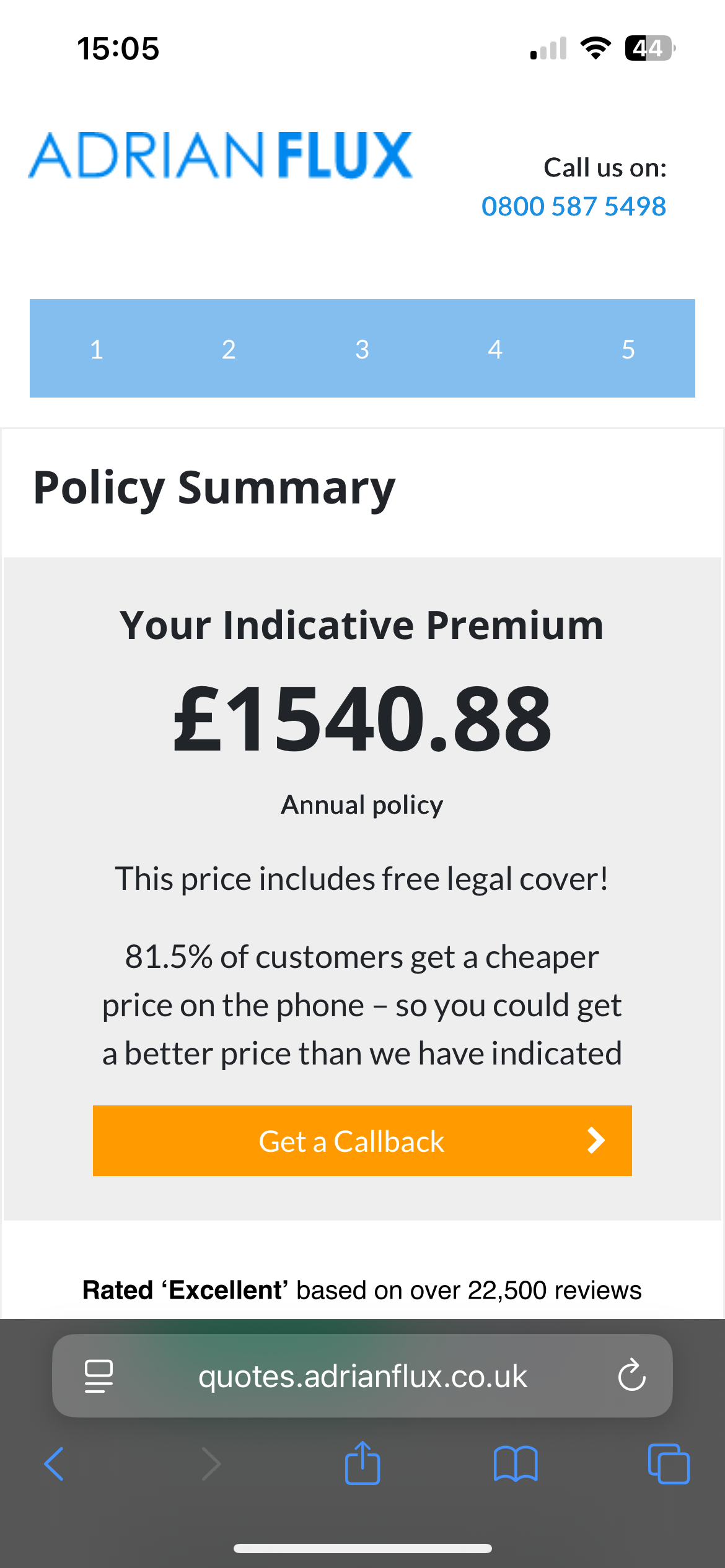Viewport: 725px width, 1568px height.
Task: Jump to step 3 of the quote
Action: [x=362, y=349]
